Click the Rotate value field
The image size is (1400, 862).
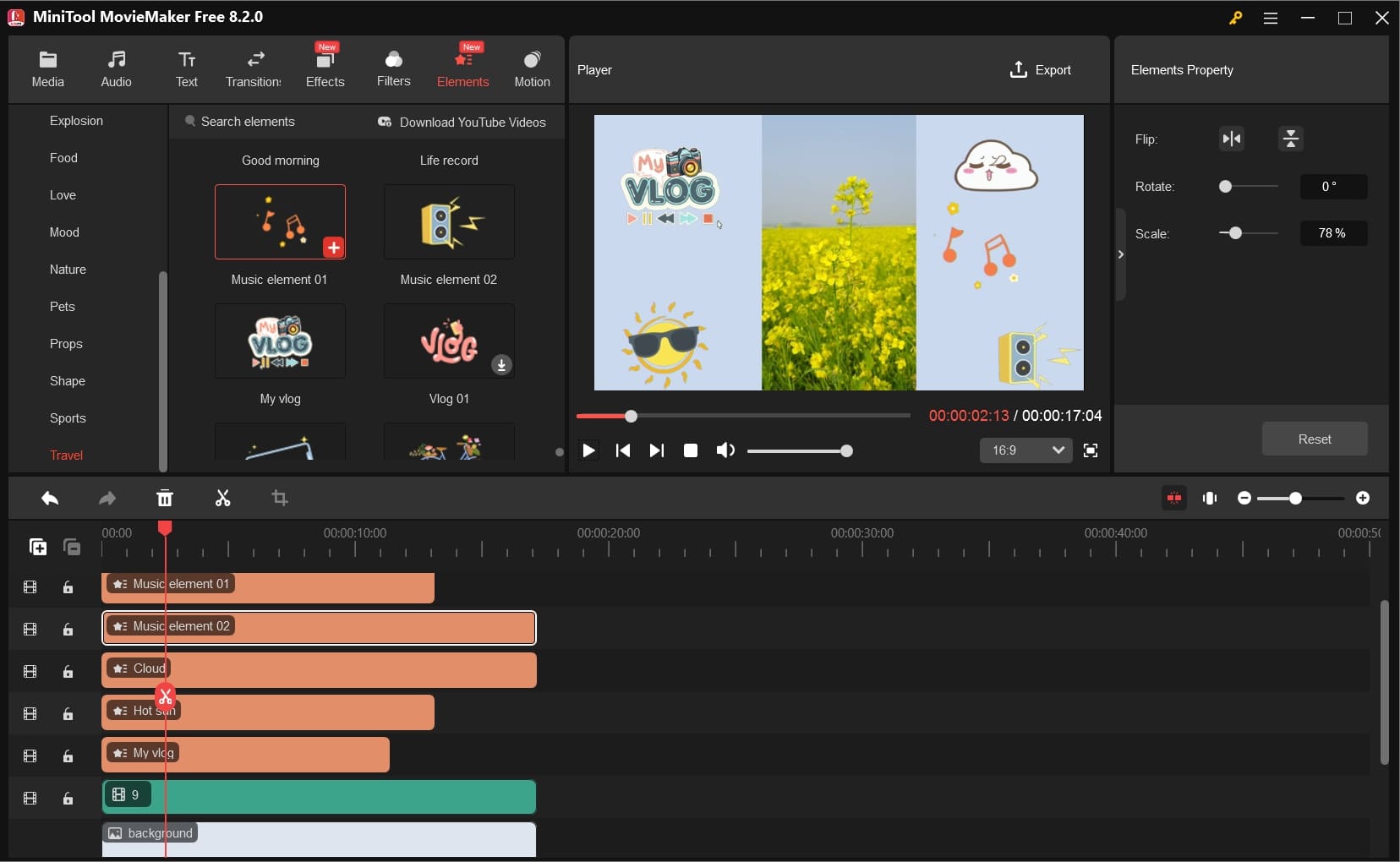point(1333,187)
